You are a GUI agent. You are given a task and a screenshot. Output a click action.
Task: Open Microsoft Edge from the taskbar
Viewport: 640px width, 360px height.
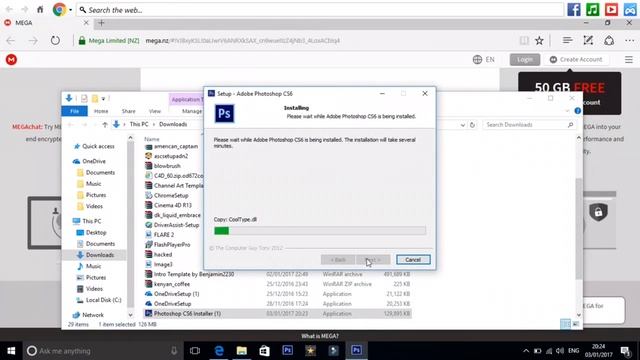pos(219,351)
